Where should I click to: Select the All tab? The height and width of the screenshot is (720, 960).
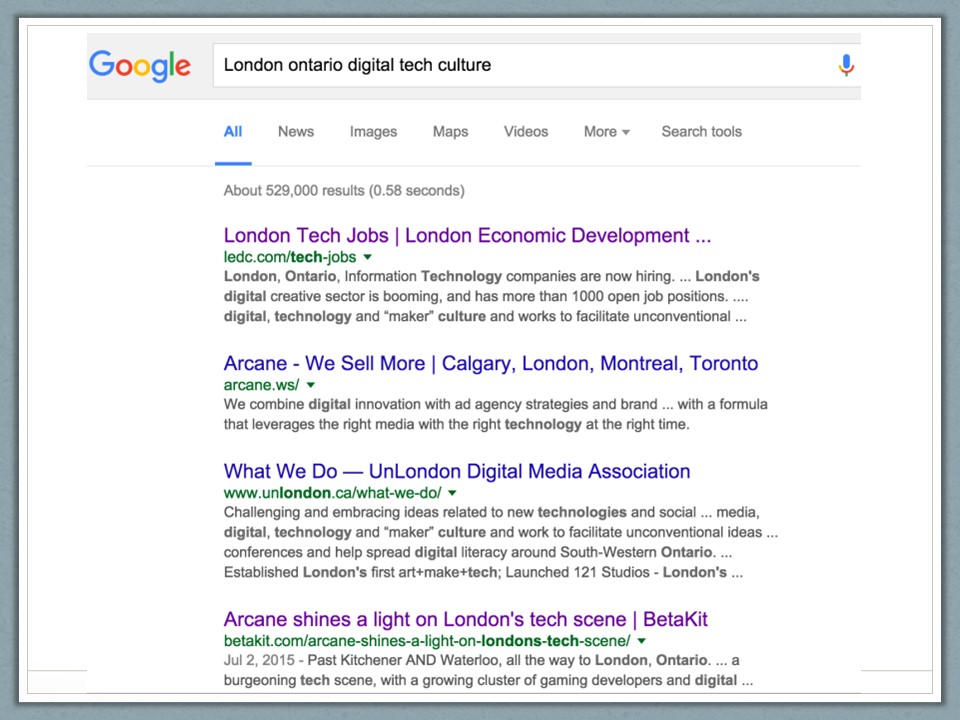pos(233,132)
